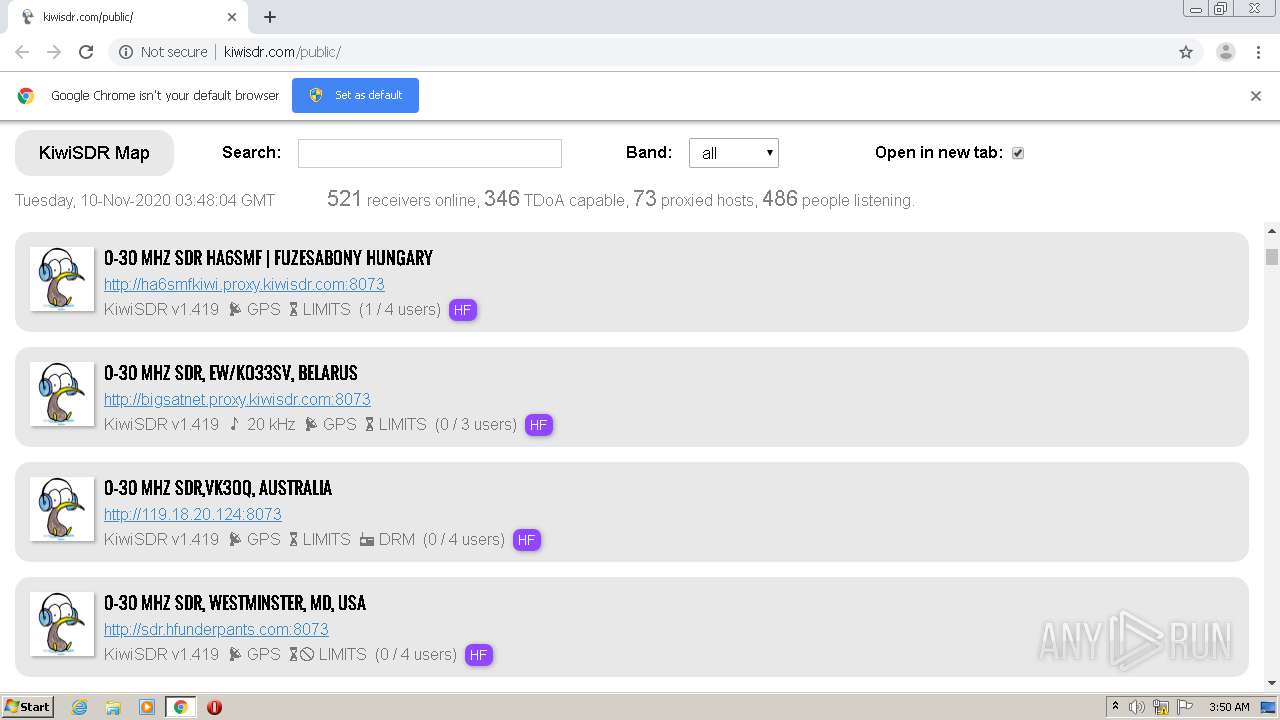Open File Explorer from the taskbar

point(113,707)
